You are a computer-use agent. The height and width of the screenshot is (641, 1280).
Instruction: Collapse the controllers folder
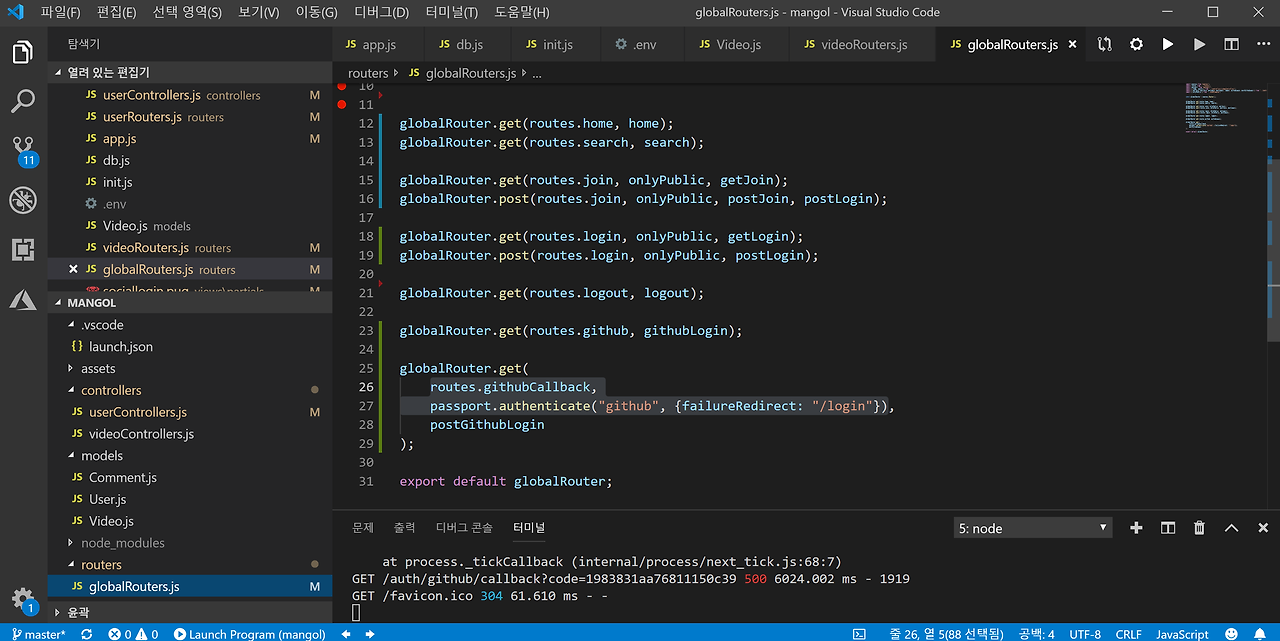pos(111,390)
